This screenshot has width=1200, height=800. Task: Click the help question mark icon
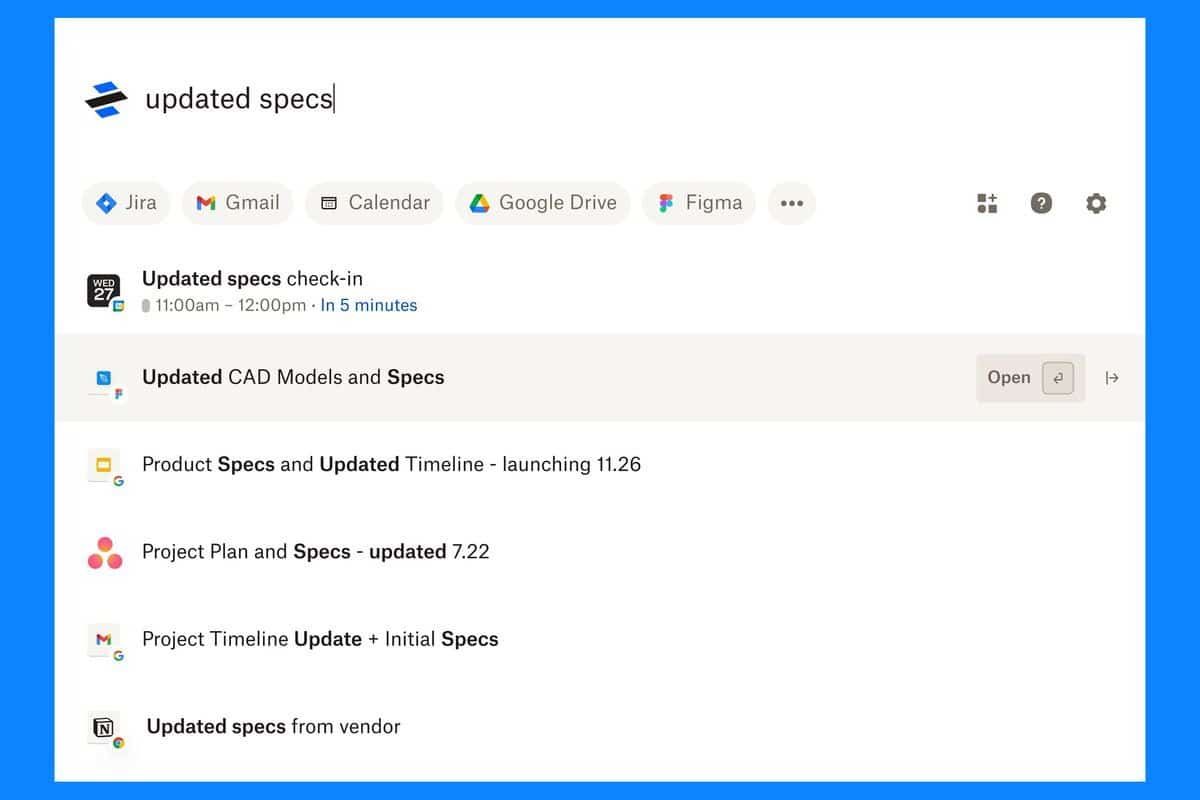click(1042, 203)
